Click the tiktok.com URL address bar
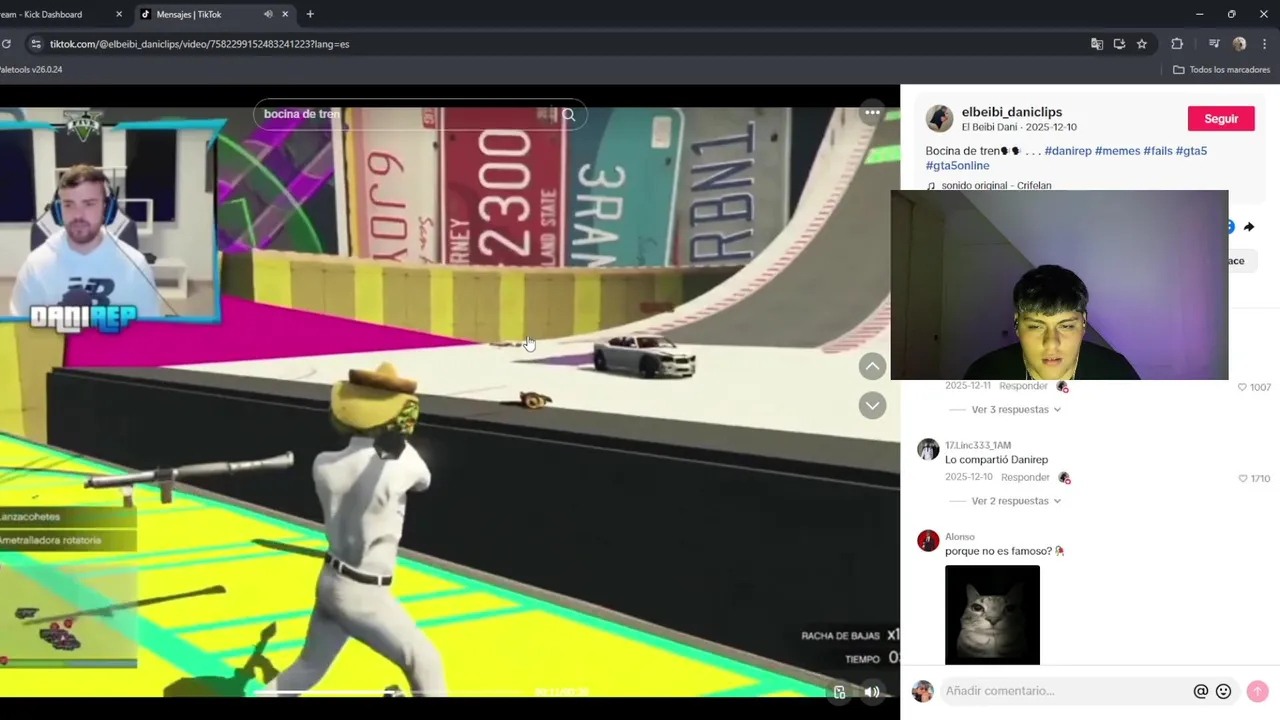This screenshot has height=720, width=1280. (x=560, y=44)
